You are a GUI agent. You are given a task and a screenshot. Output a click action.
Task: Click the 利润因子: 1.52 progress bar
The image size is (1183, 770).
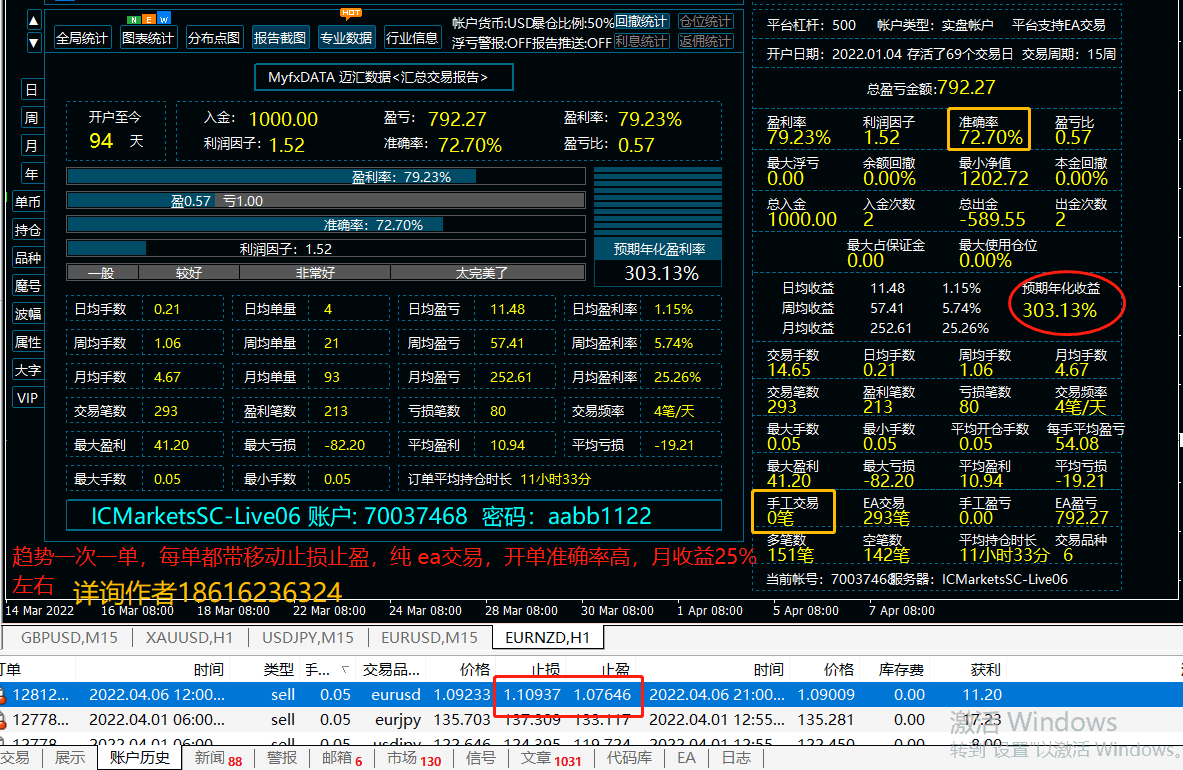coord(326,249)
